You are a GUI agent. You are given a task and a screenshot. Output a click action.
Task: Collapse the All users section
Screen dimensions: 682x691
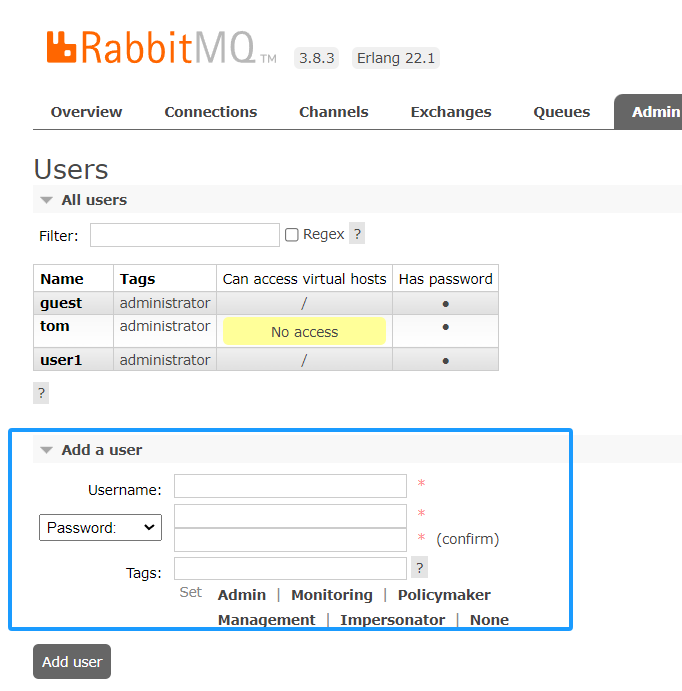click(94, 200)
